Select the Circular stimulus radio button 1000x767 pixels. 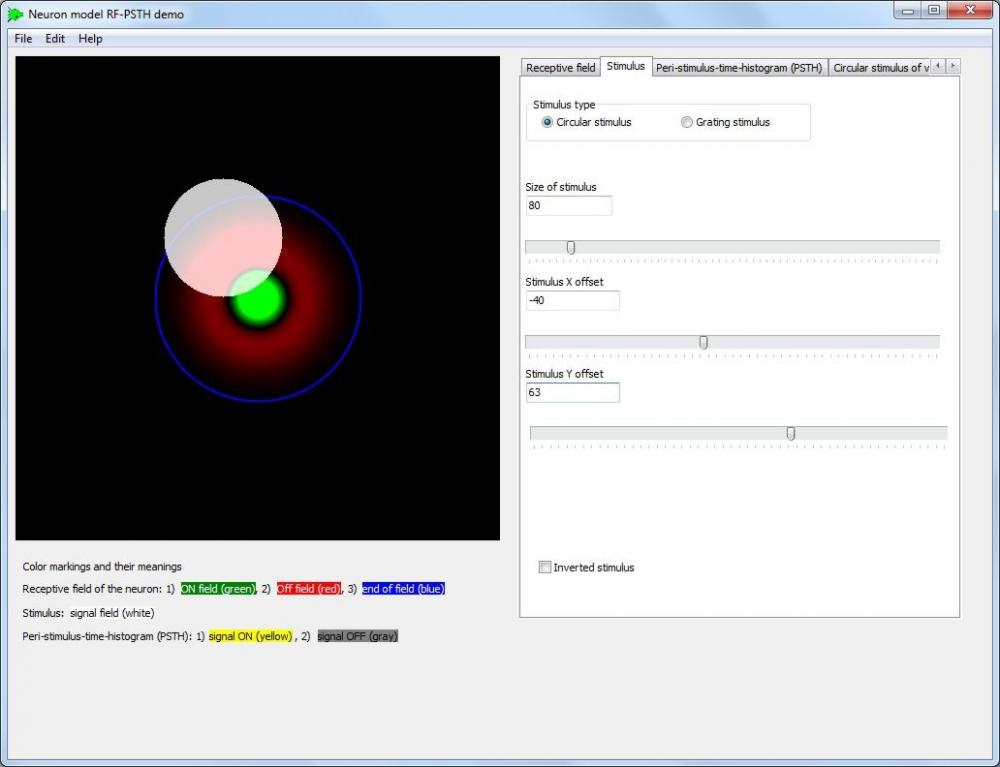[x=547, y=122]
